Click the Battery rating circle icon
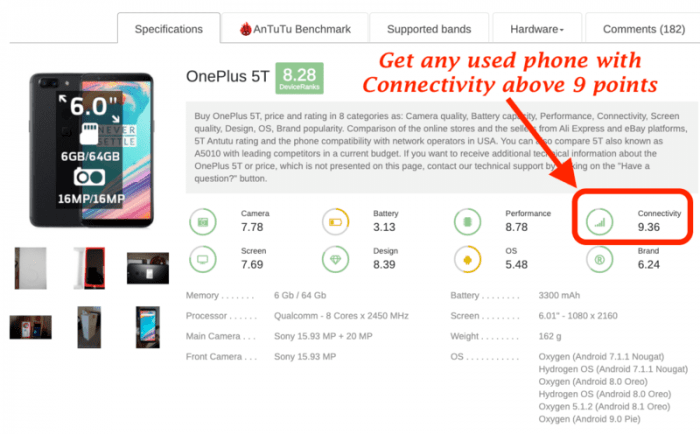The width and height of the screenshot is (700, 434). [335, 221]
